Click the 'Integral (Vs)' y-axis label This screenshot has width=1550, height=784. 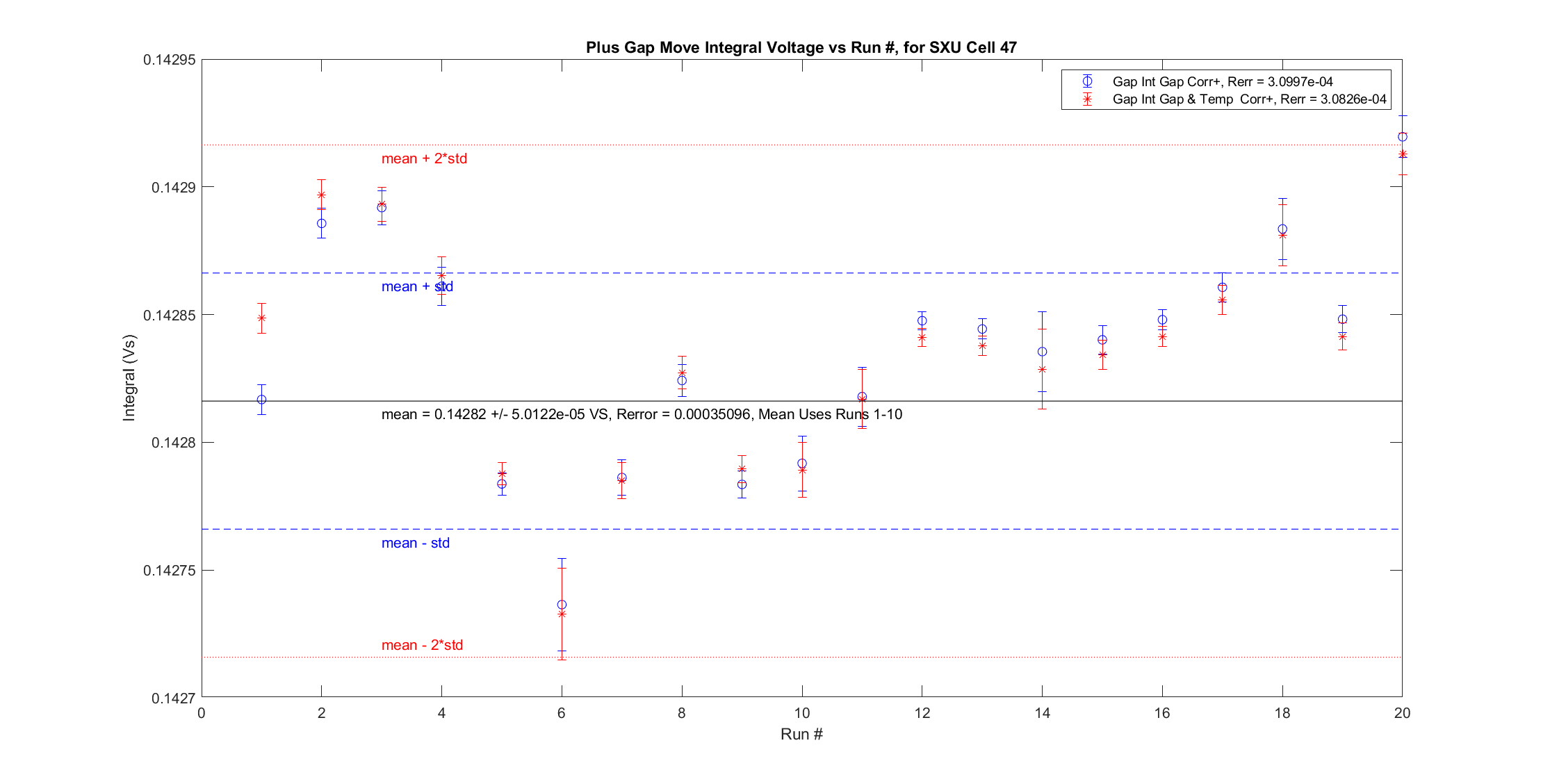(x=129, y=377)
